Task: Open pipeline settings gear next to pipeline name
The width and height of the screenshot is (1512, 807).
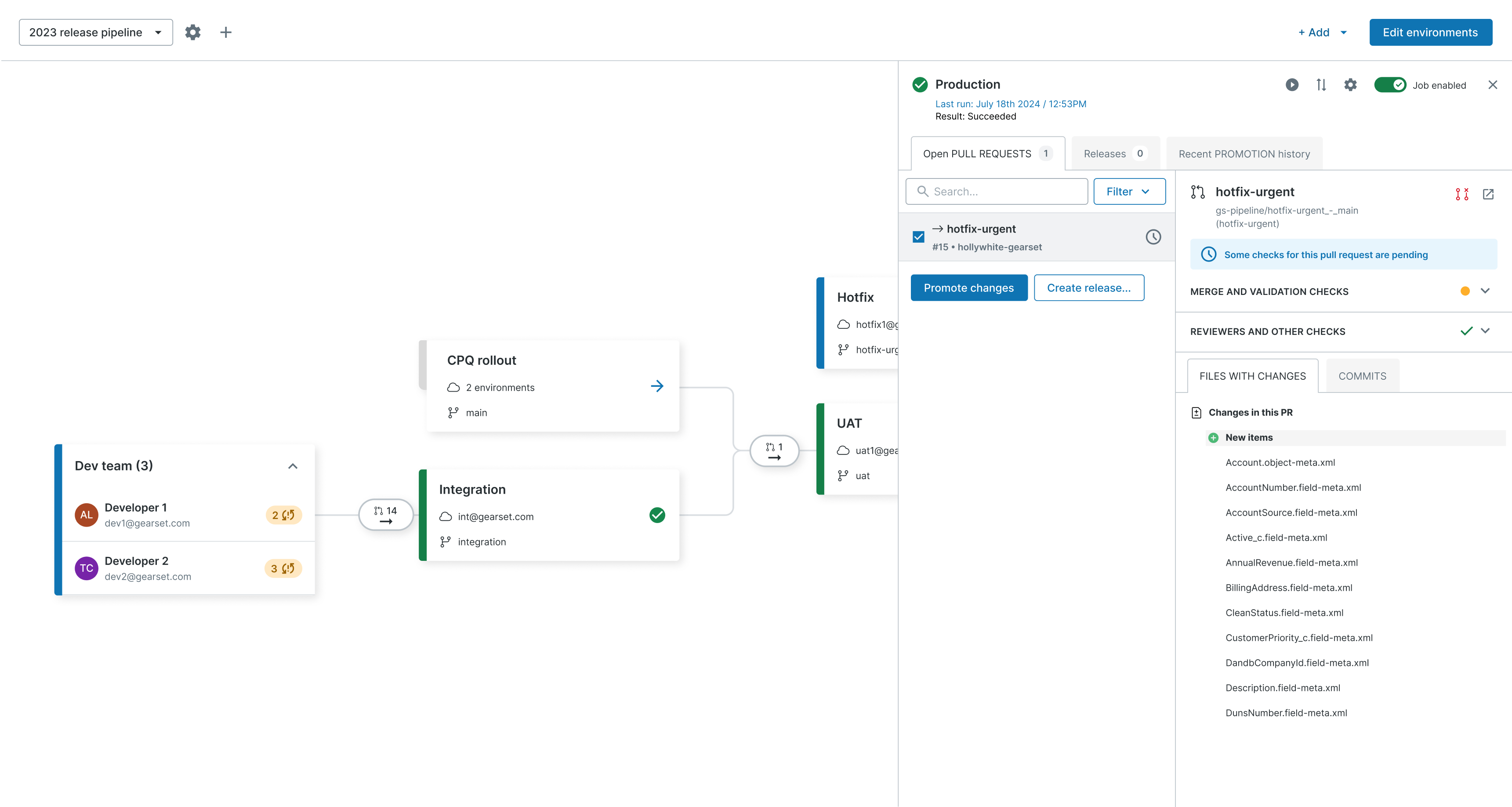Action: pyautogui.click(x=192, y=32)
